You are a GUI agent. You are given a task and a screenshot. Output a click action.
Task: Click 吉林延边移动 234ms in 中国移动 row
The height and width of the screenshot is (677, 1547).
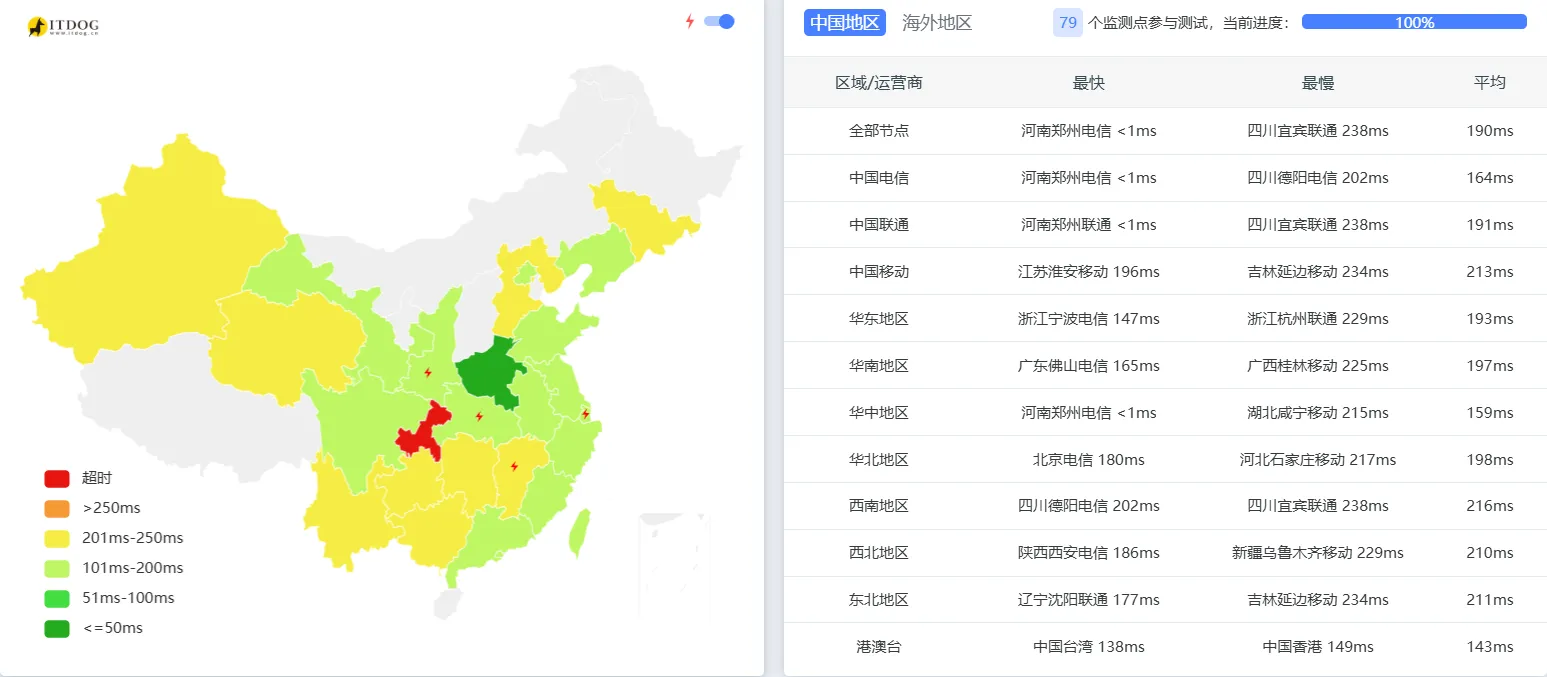(1318, 272)
